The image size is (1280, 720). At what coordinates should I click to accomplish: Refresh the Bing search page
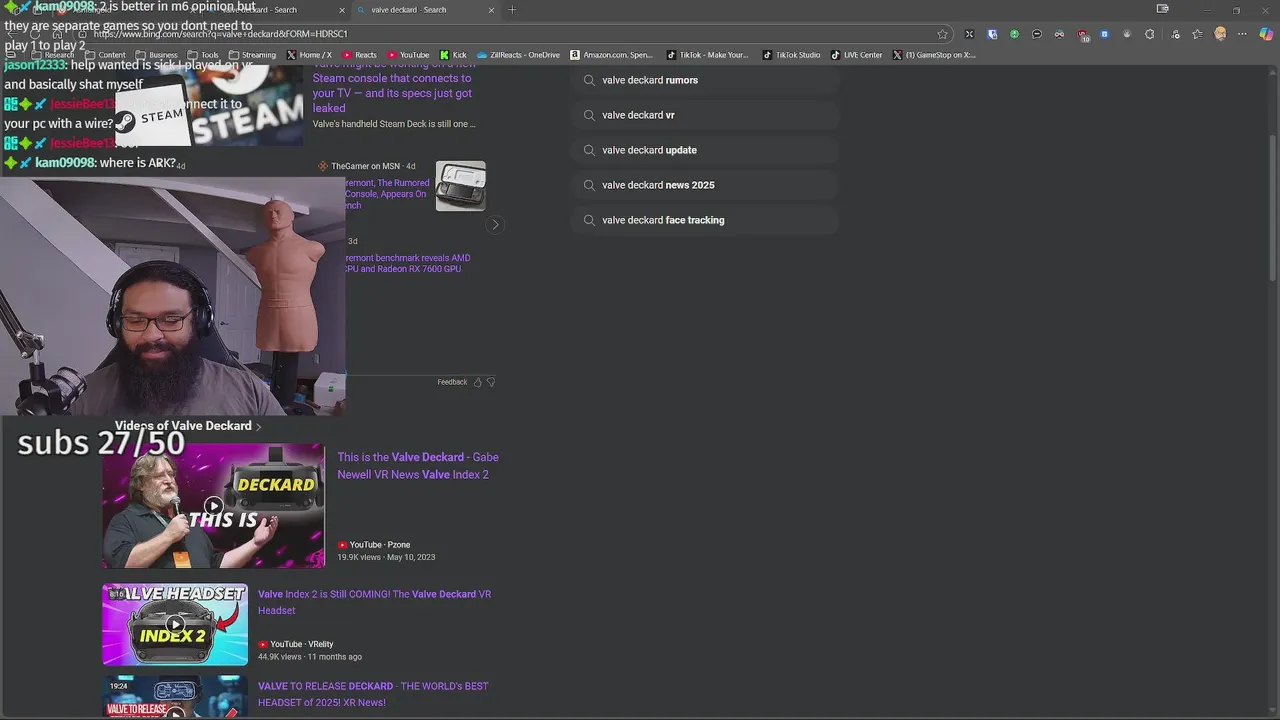point(34,34)
